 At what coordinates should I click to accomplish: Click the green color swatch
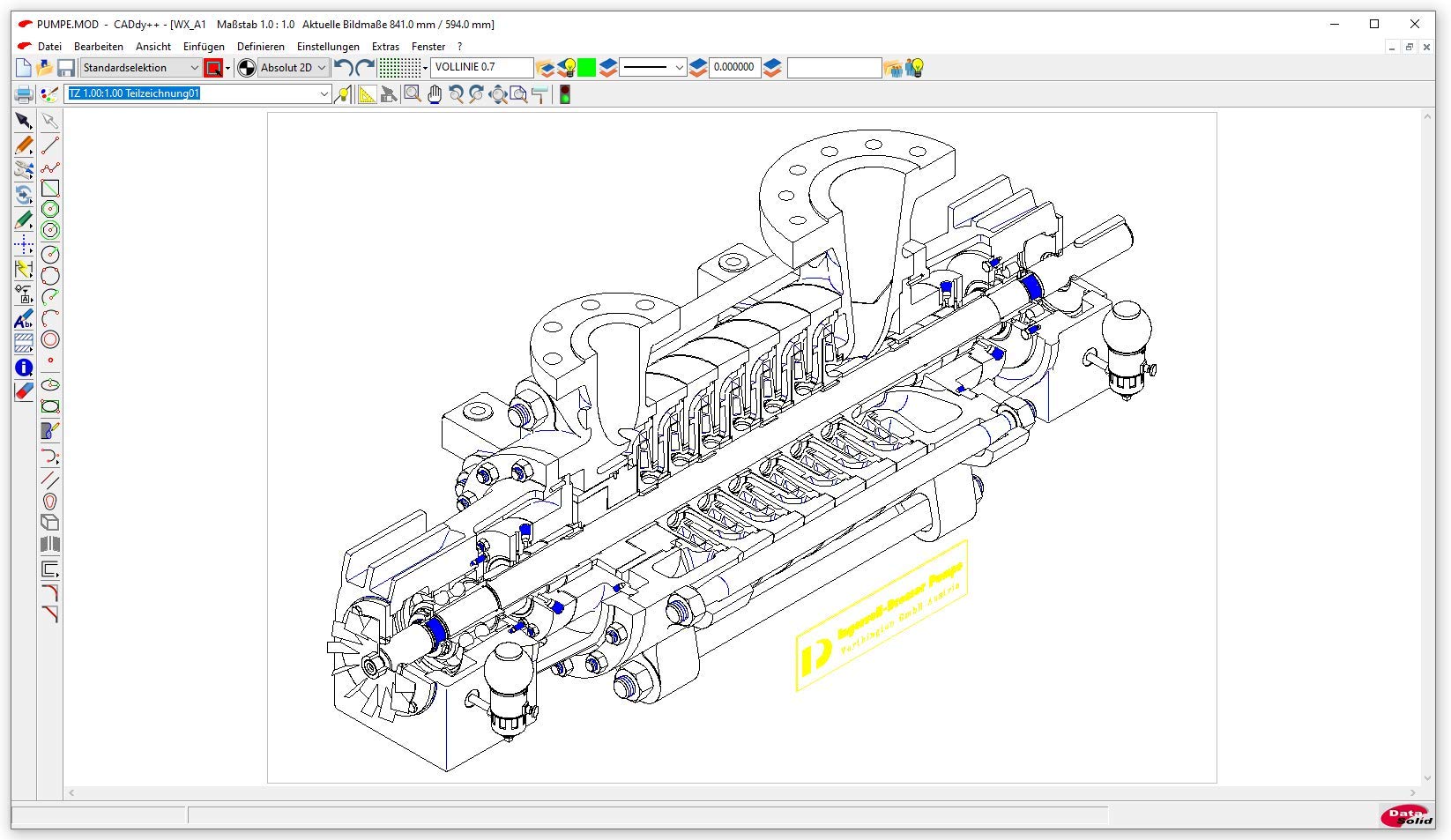[587, 68]
